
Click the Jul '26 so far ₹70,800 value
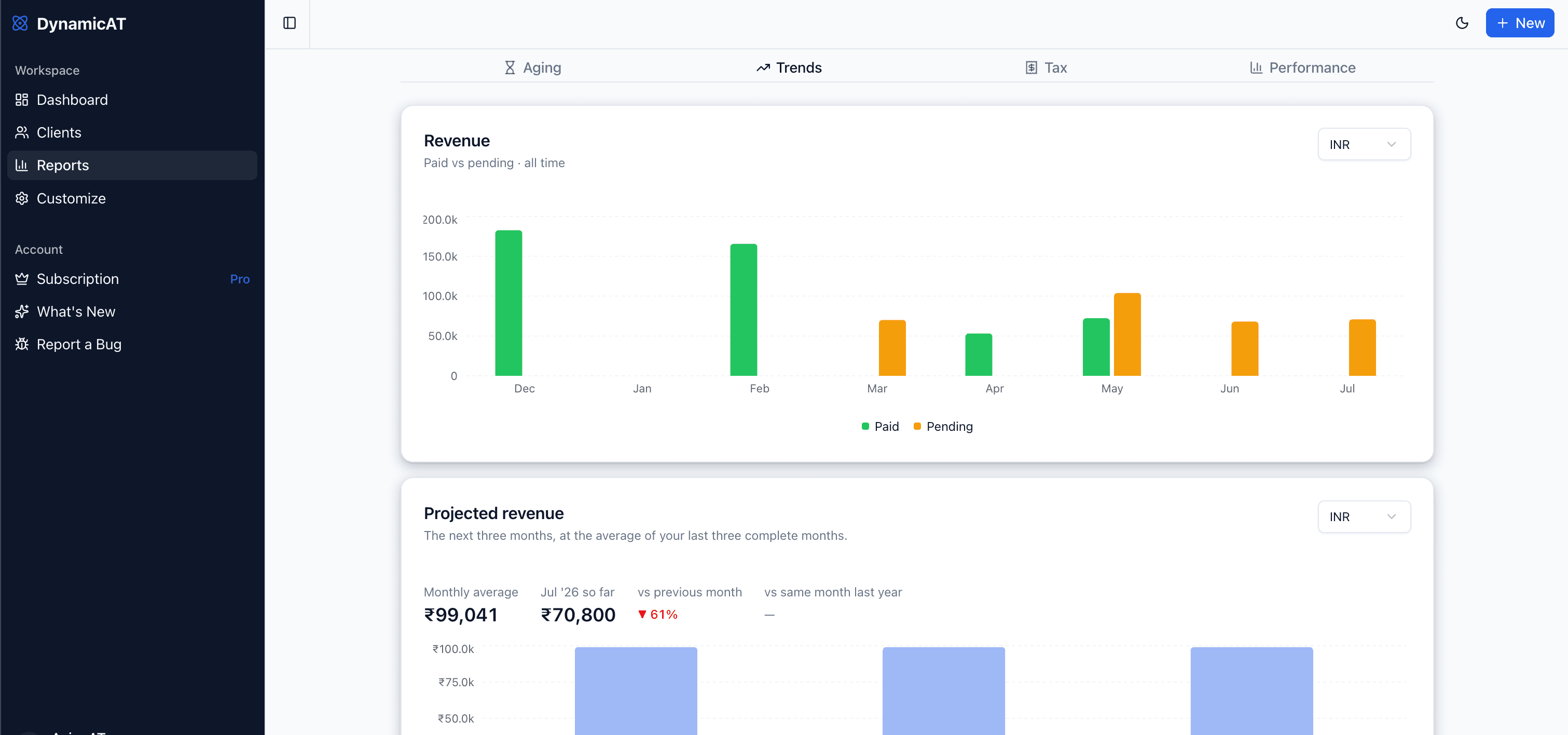coord(577,615)
